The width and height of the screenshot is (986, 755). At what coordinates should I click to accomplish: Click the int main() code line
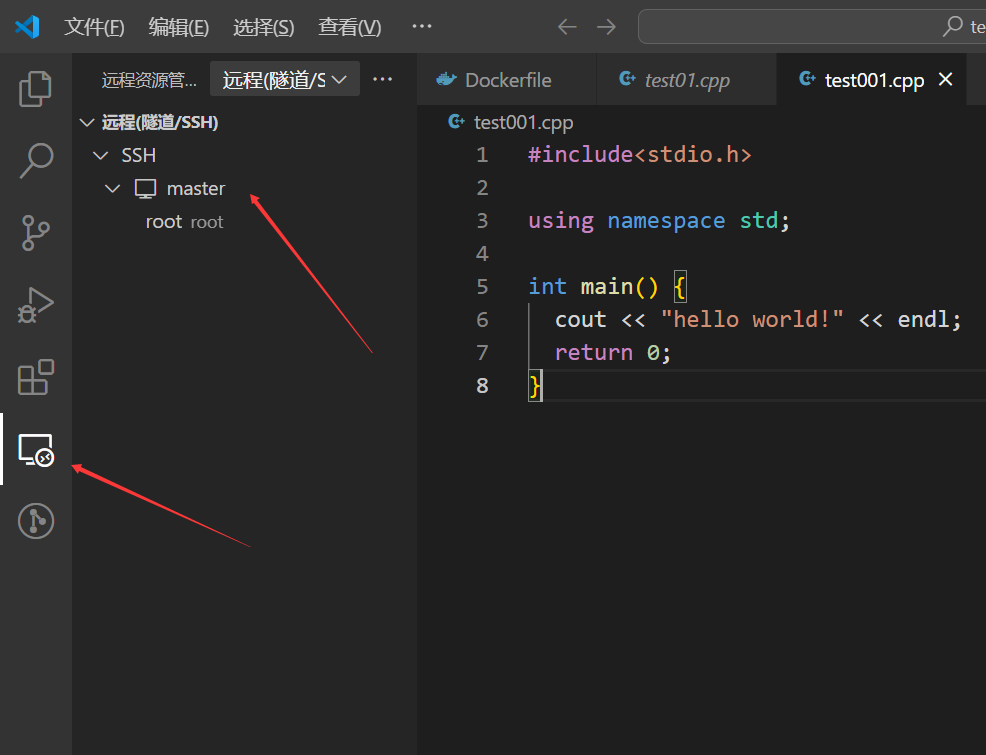pos(607,287)
